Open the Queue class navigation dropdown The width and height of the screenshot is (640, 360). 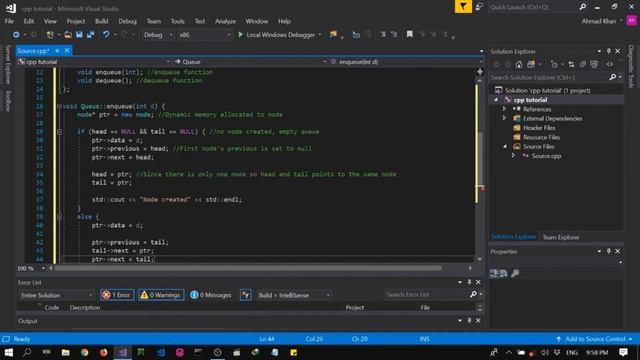tap(250, 62)
